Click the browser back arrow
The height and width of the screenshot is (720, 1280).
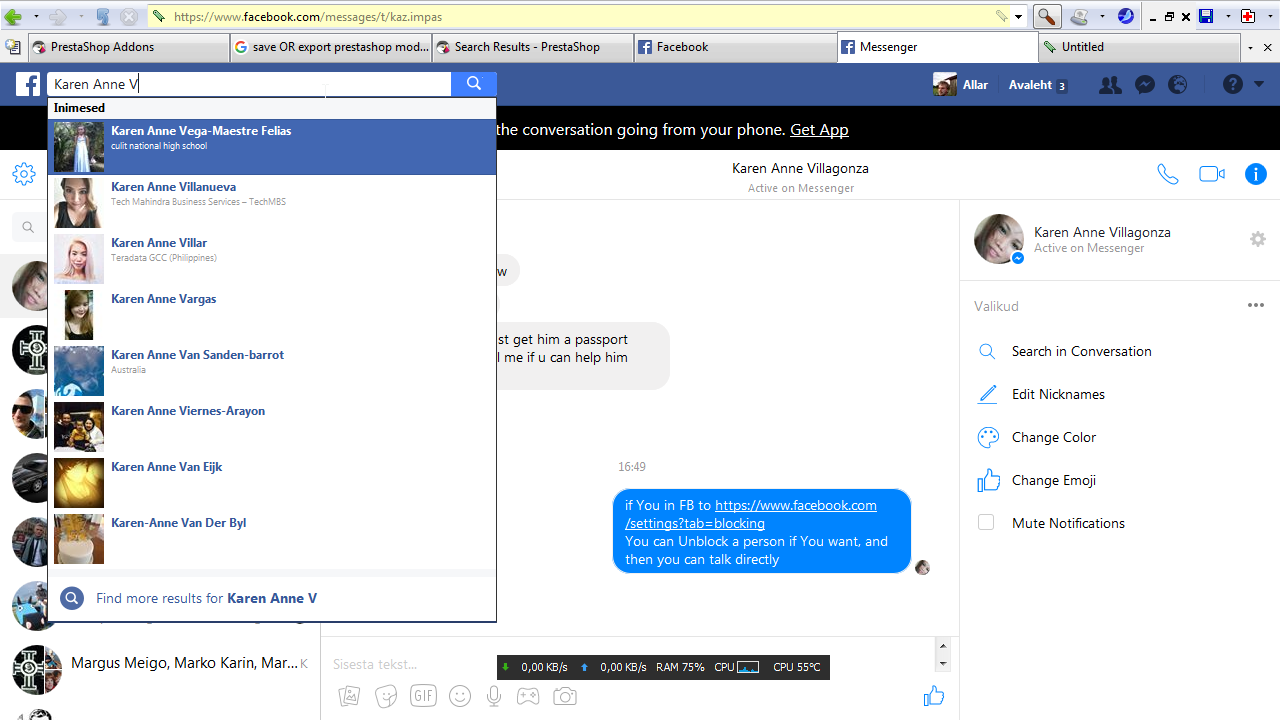[x=13, y=17]
